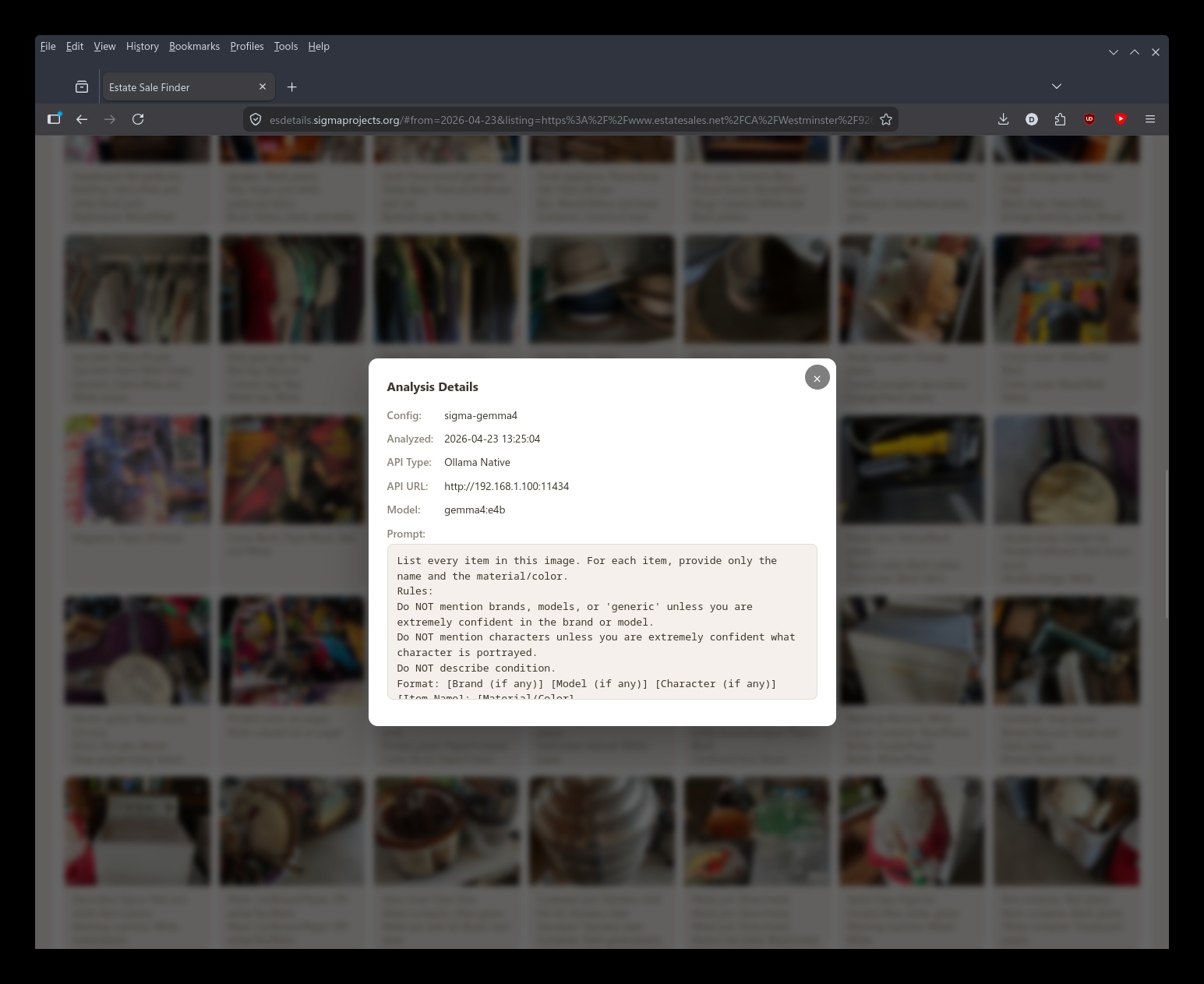Screen dimensions: 1204x984
Task: Go back to the previous page
Action: point(82,119)
